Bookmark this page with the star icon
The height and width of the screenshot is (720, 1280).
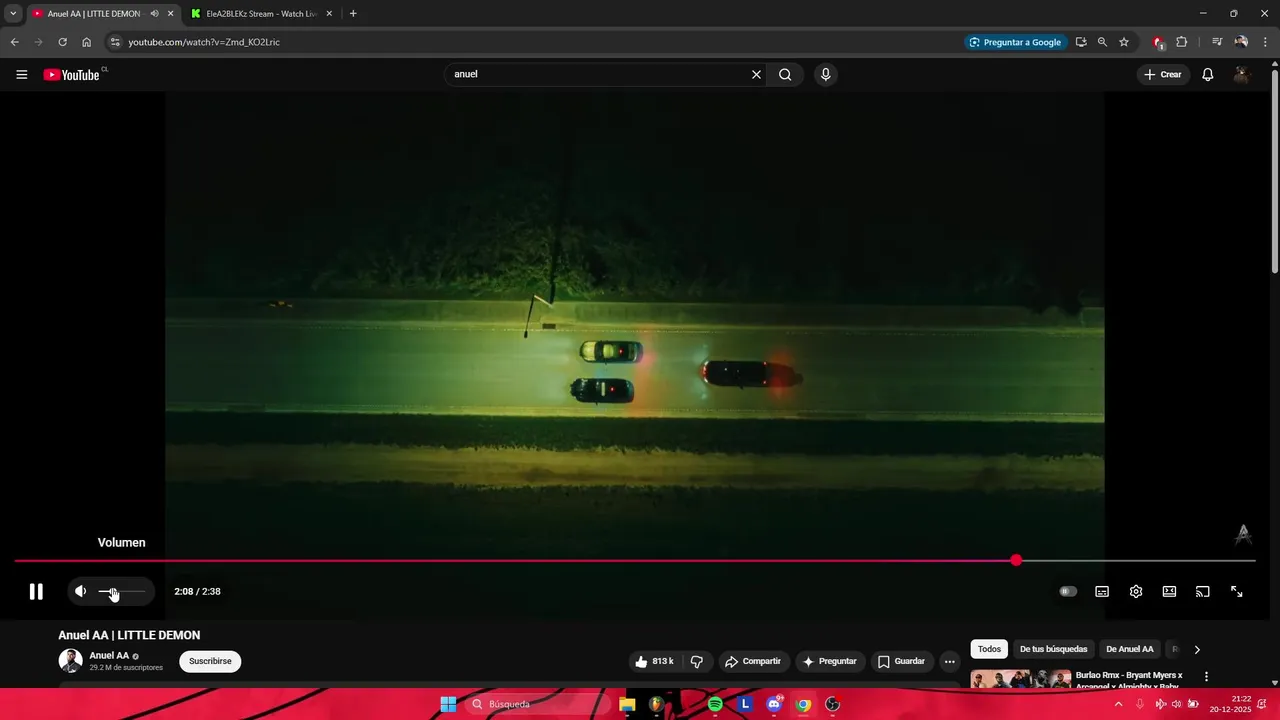[x=1124, y=42]
